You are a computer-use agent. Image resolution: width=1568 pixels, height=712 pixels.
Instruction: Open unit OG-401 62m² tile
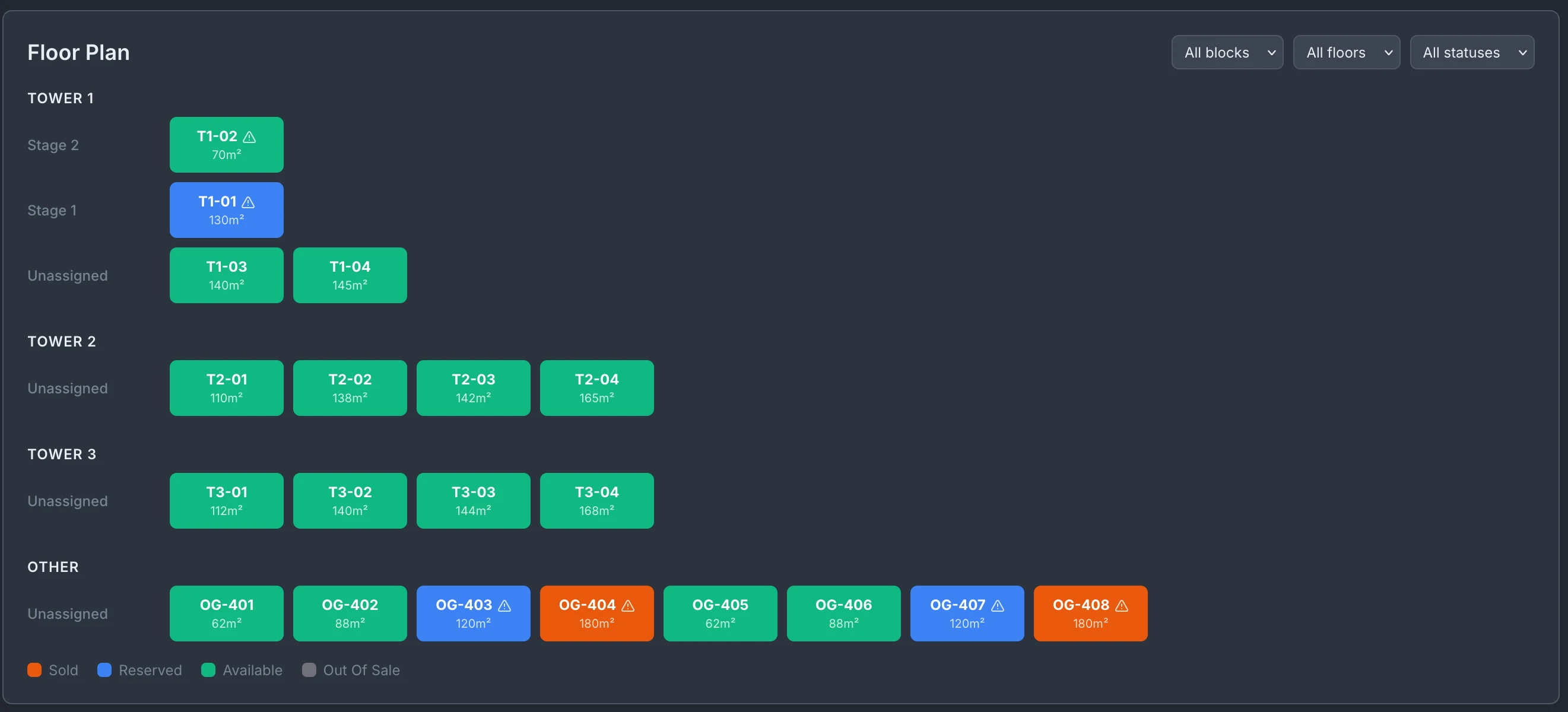point(227,614)
